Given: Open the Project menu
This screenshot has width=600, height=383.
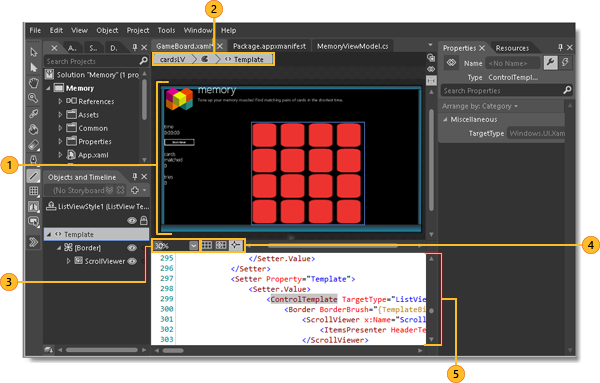Looking at the screenshot, I should coord(138,30).
